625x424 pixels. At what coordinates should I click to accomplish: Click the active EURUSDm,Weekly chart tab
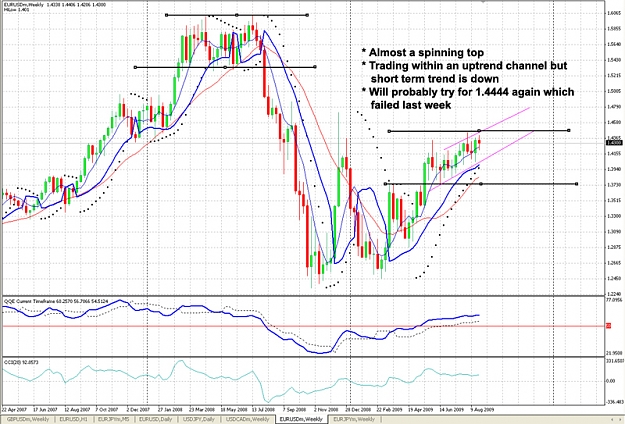coord(301,420)
